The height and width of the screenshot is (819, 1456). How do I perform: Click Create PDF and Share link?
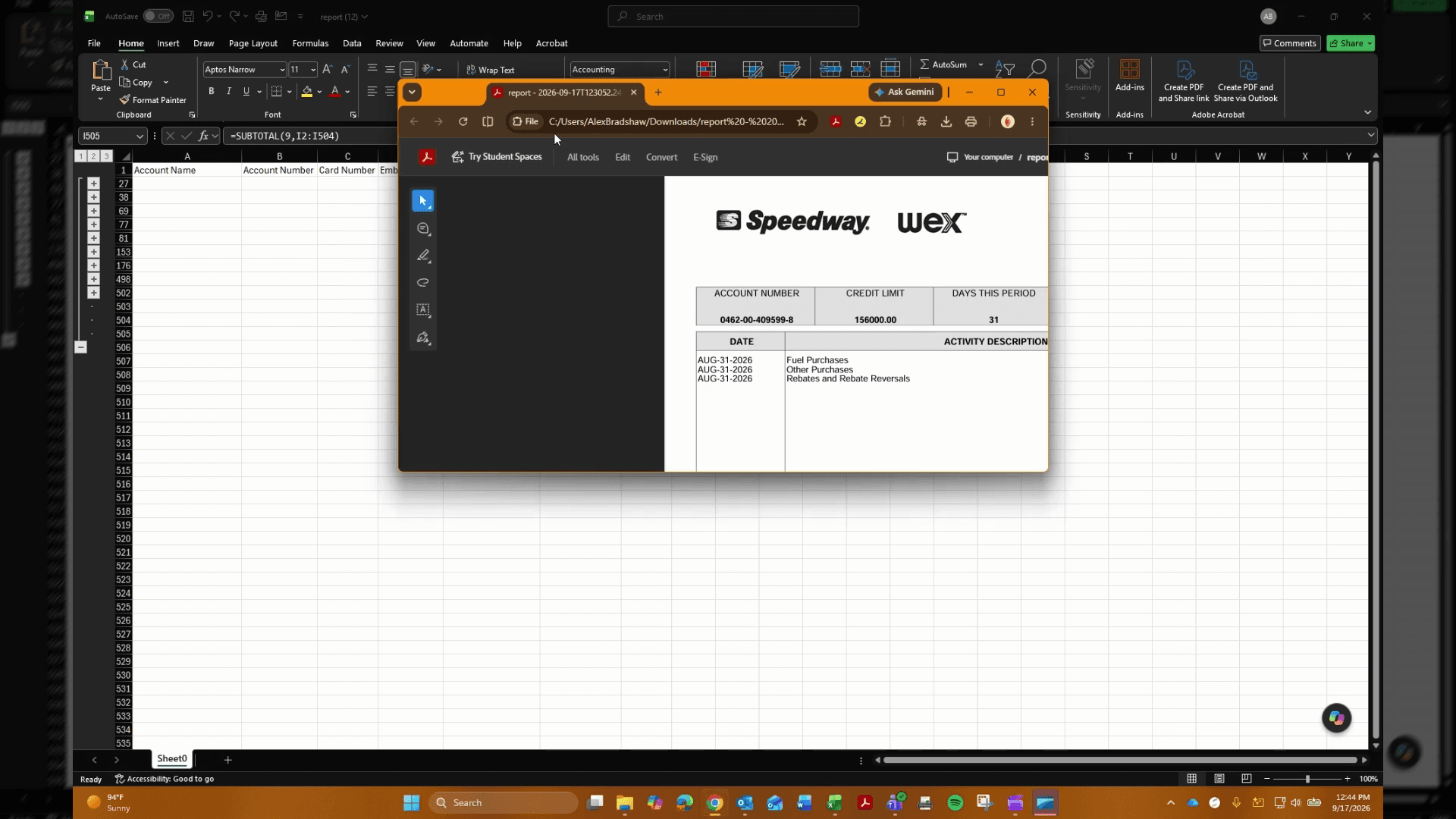click(1184, 81)
